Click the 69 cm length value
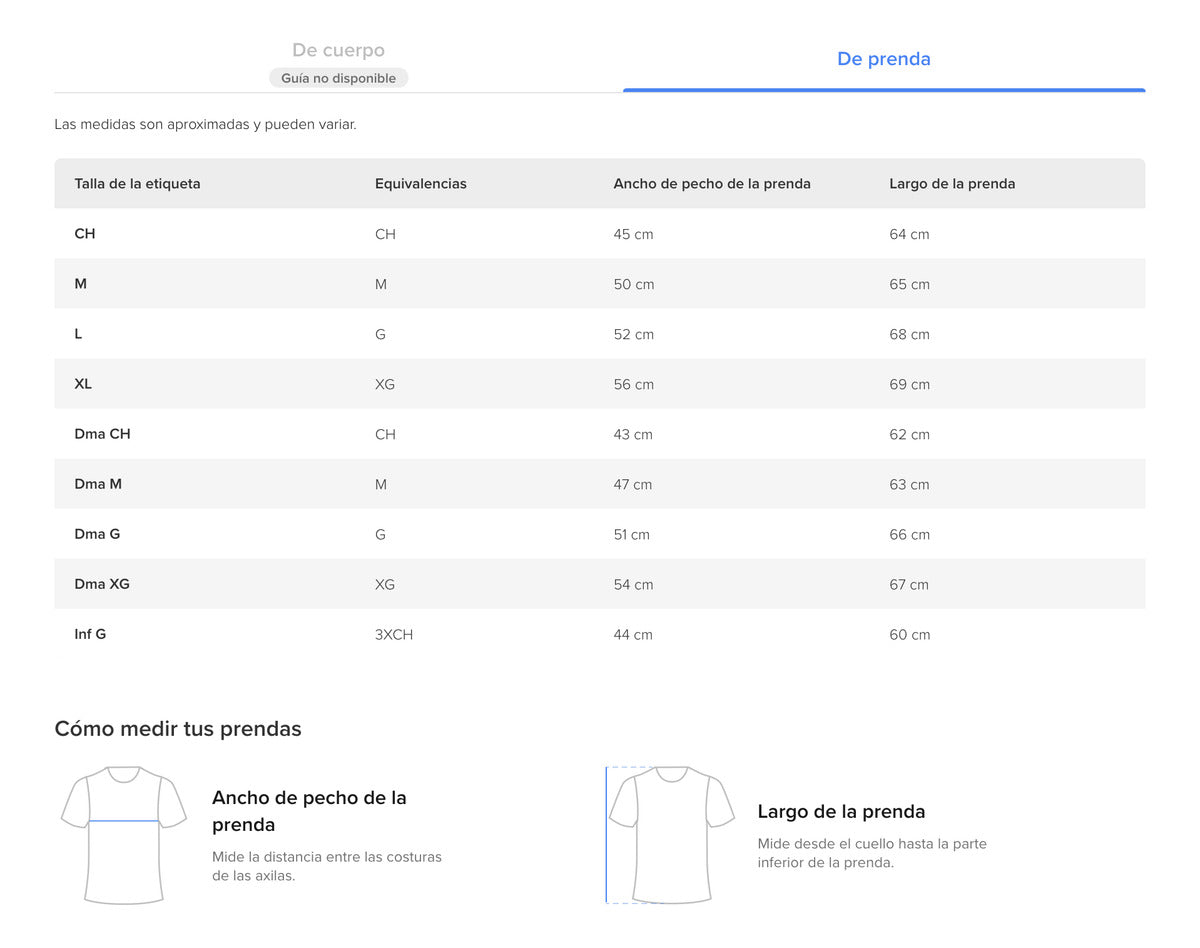Screen dimensions: 1200x948 (x=909, y=384)
